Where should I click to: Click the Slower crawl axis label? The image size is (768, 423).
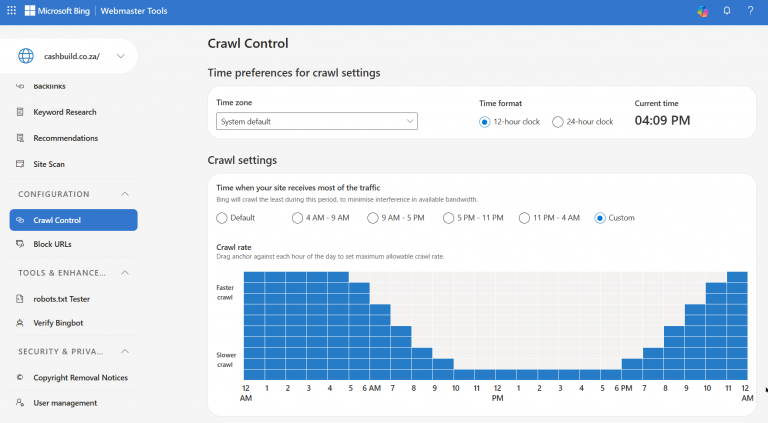coord(226,360)
